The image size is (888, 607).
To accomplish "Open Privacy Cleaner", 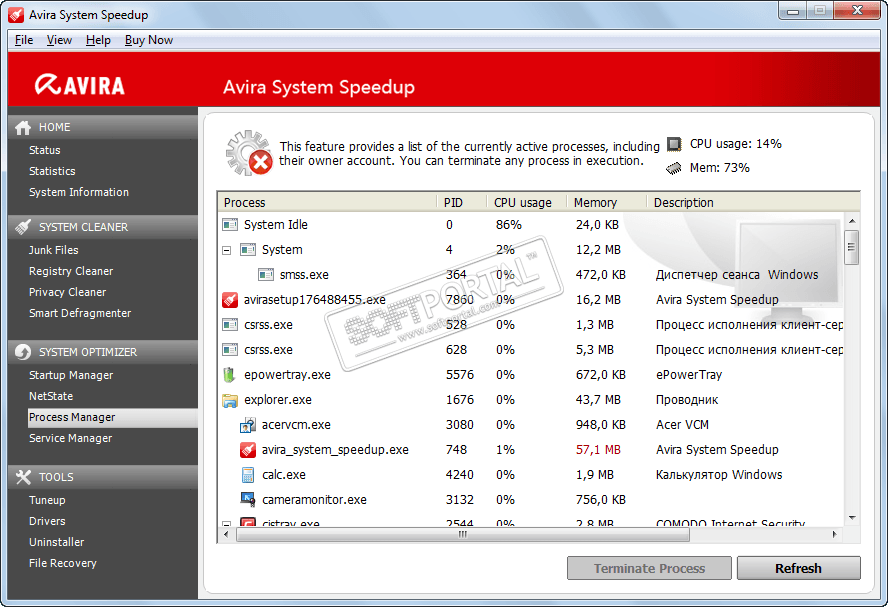I will [67, 292].
